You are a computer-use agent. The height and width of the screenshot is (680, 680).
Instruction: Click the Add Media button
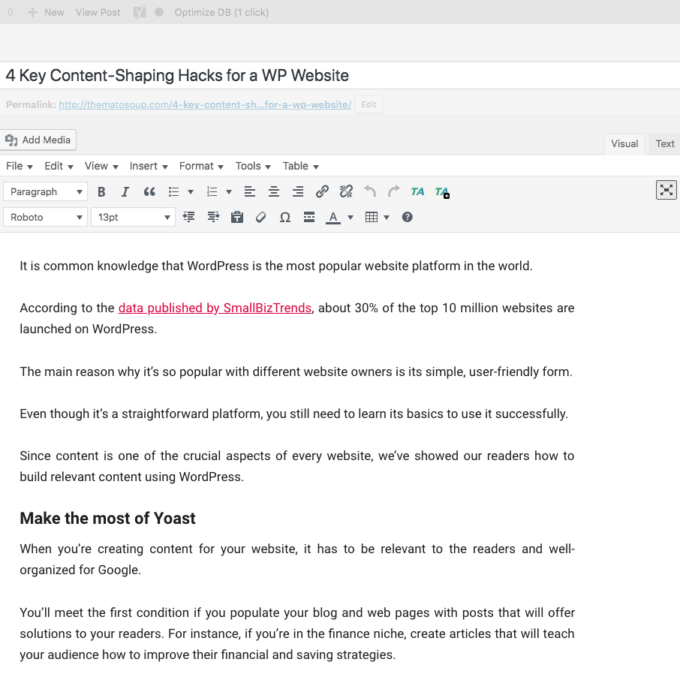click(x=39, y=140)
